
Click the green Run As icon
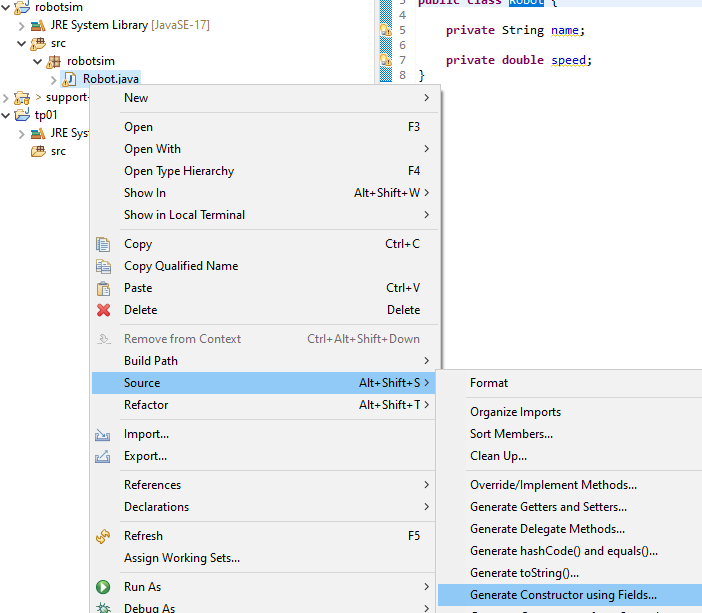point(102,587)
